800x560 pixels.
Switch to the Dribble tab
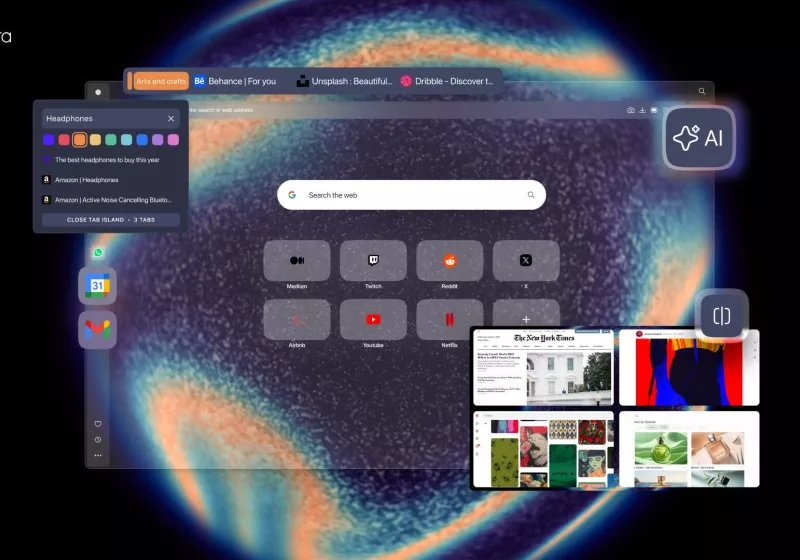447,81
